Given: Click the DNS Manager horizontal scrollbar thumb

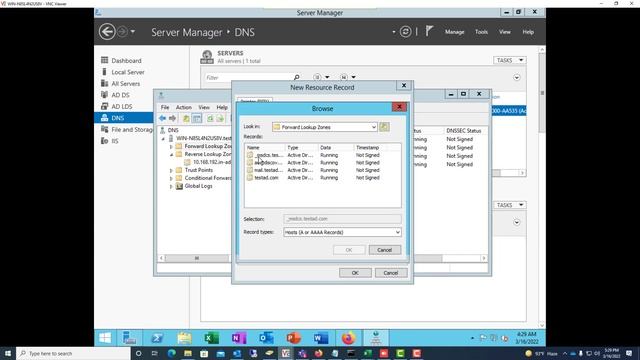Looking at the screenshot, I should tap(197, 258).
